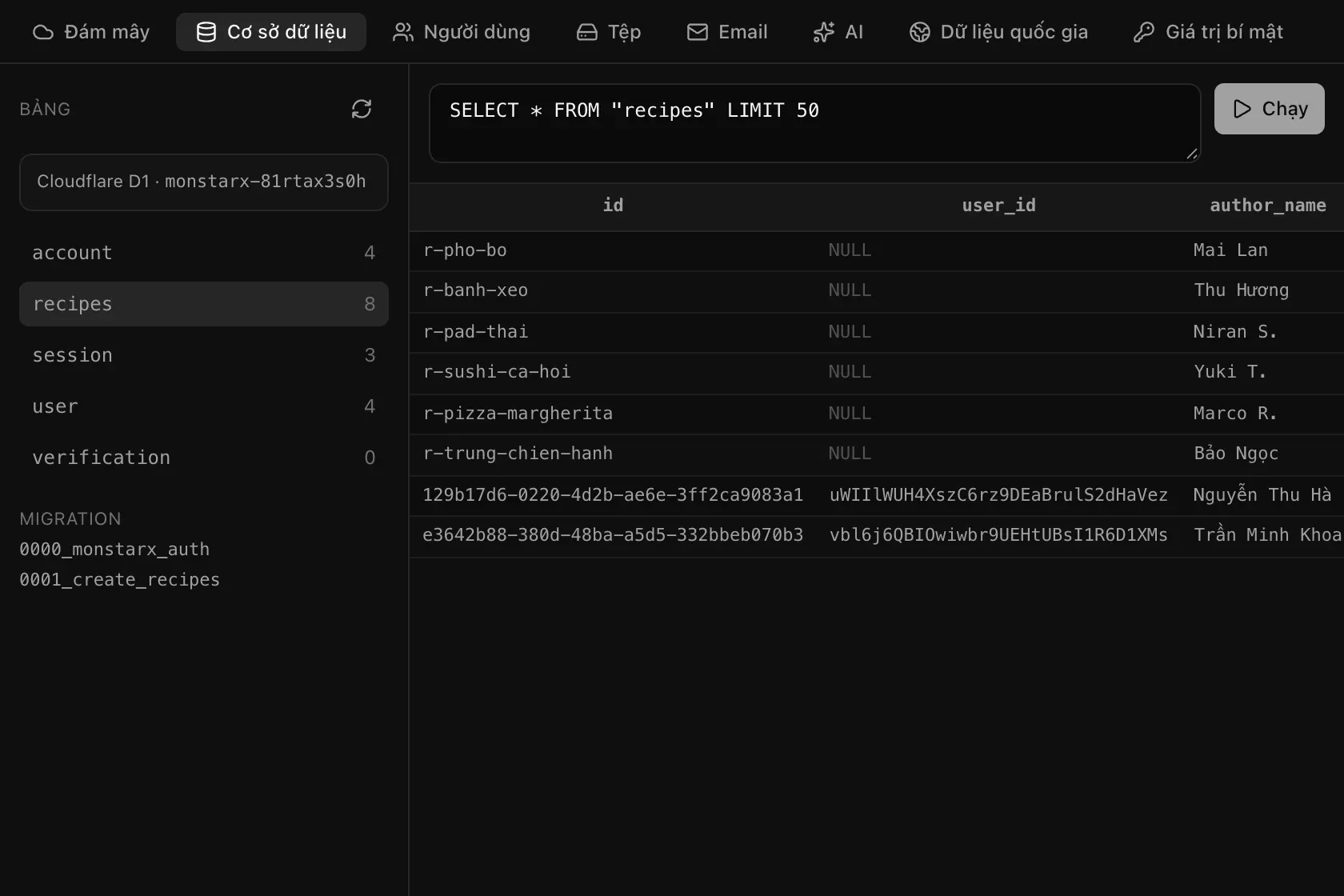Click the Cloudflare D1 database name box
The image size is (1344, 896).
[204, 182]
